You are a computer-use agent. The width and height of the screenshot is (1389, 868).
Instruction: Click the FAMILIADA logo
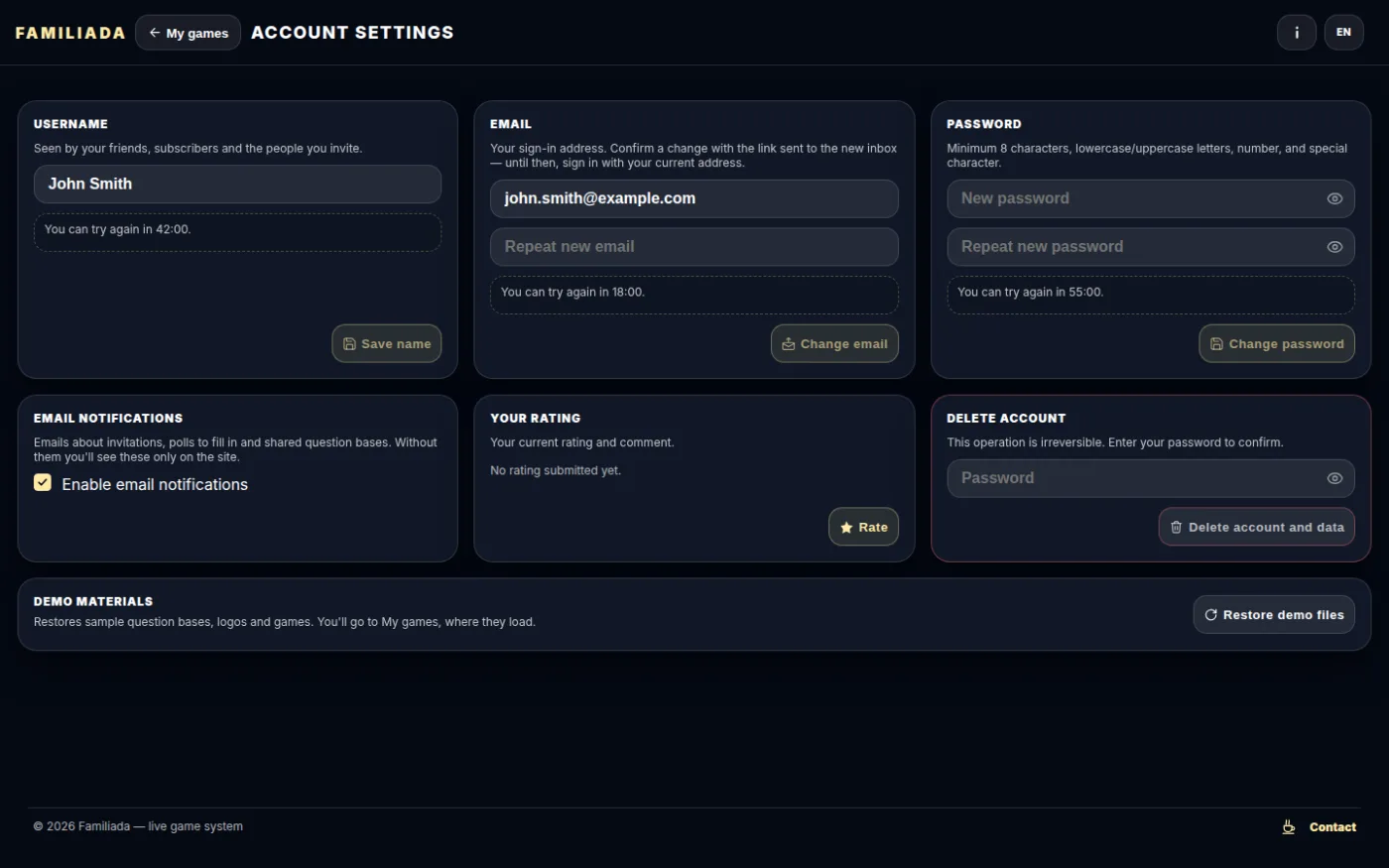click(70, 33)
